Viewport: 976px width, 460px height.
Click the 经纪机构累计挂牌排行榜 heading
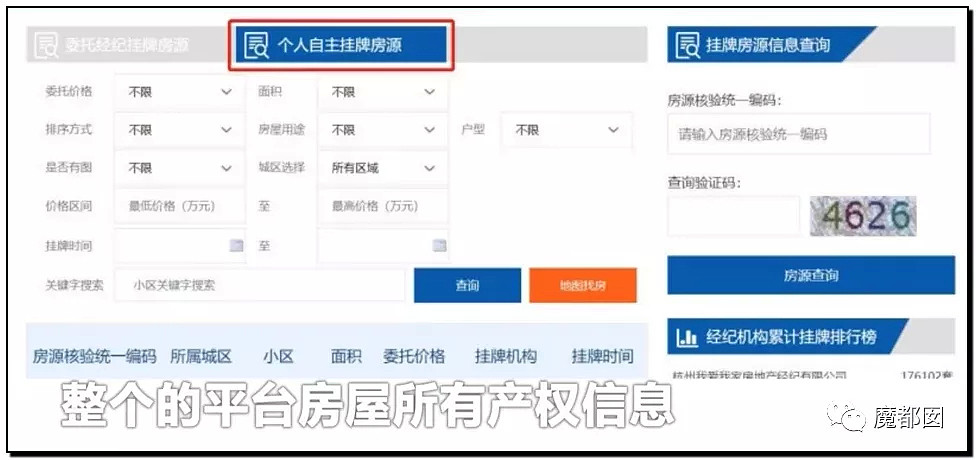click(791, 337)
